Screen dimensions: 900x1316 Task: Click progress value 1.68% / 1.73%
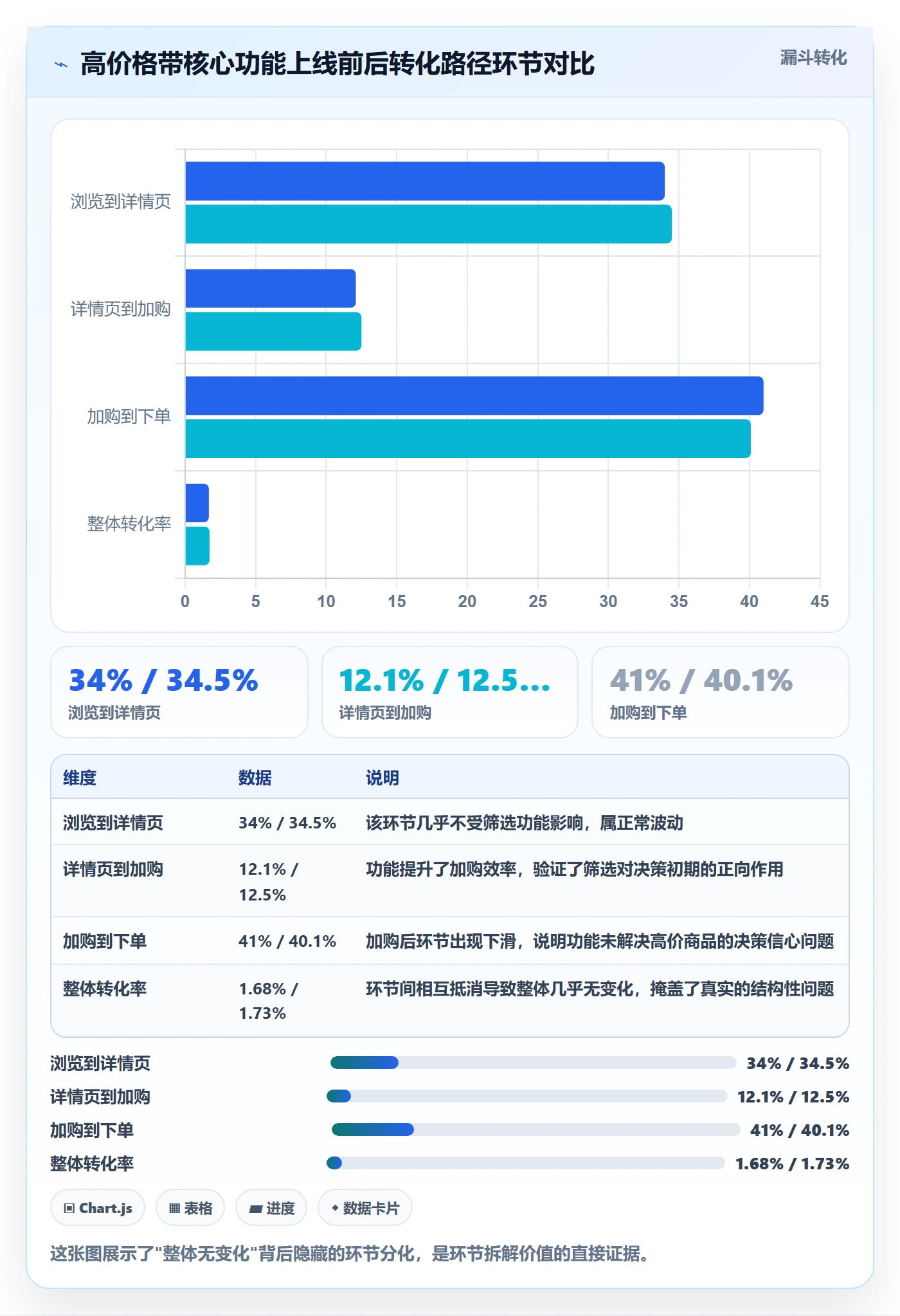pyautogui.click(x=793, y=1164)
